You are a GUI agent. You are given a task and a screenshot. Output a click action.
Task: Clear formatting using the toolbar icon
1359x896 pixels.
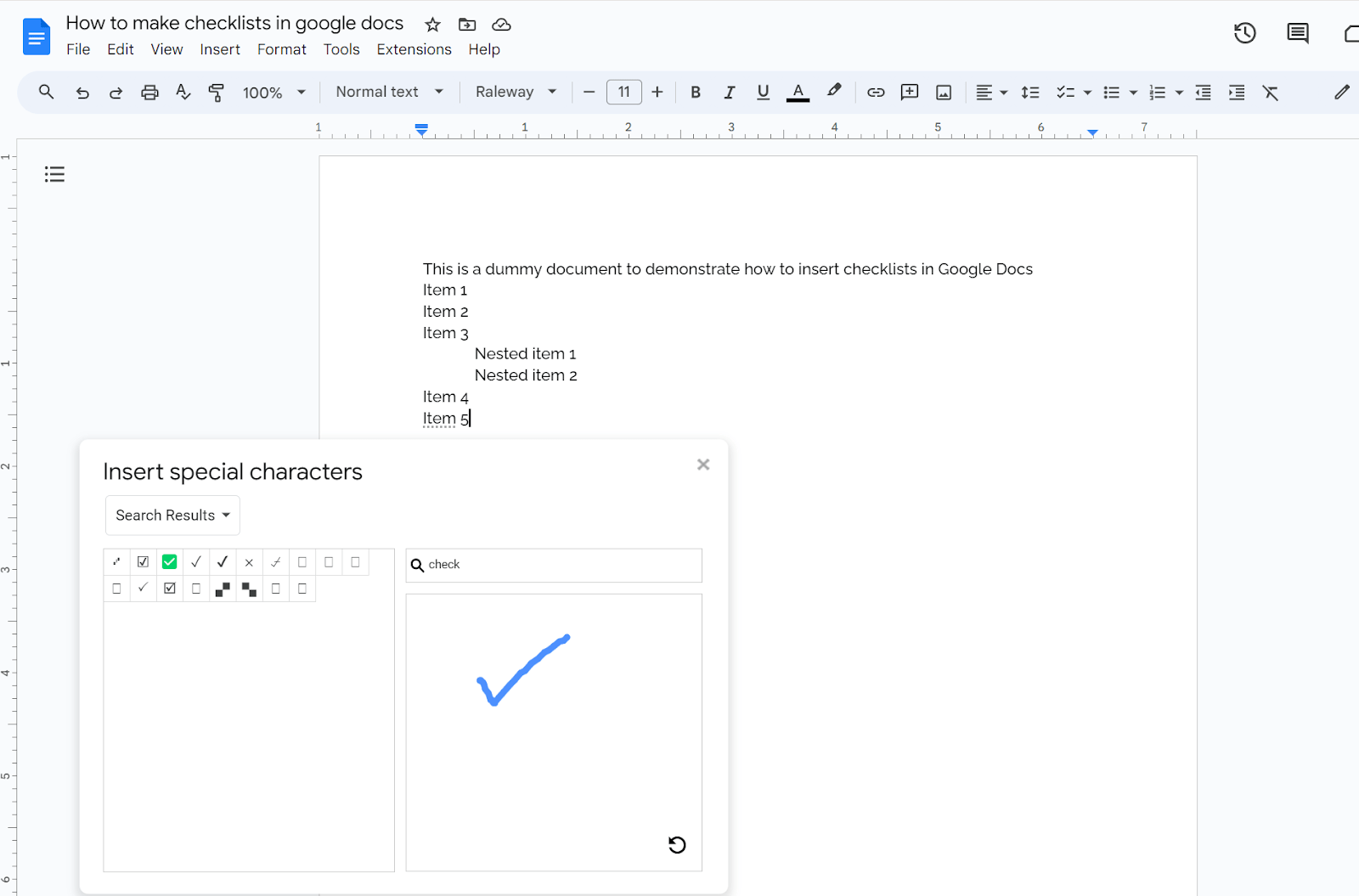[1271, 92]
